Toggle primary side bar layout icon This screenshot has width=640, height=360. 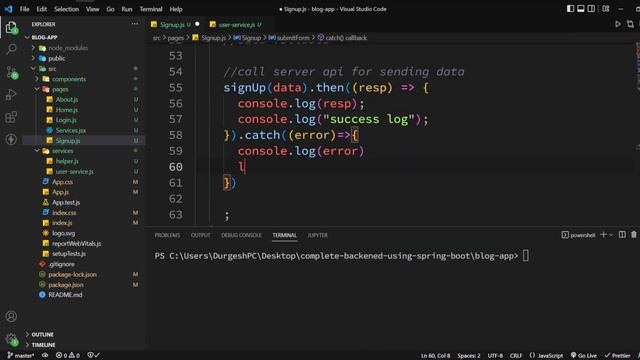click(x=570, y=9)
